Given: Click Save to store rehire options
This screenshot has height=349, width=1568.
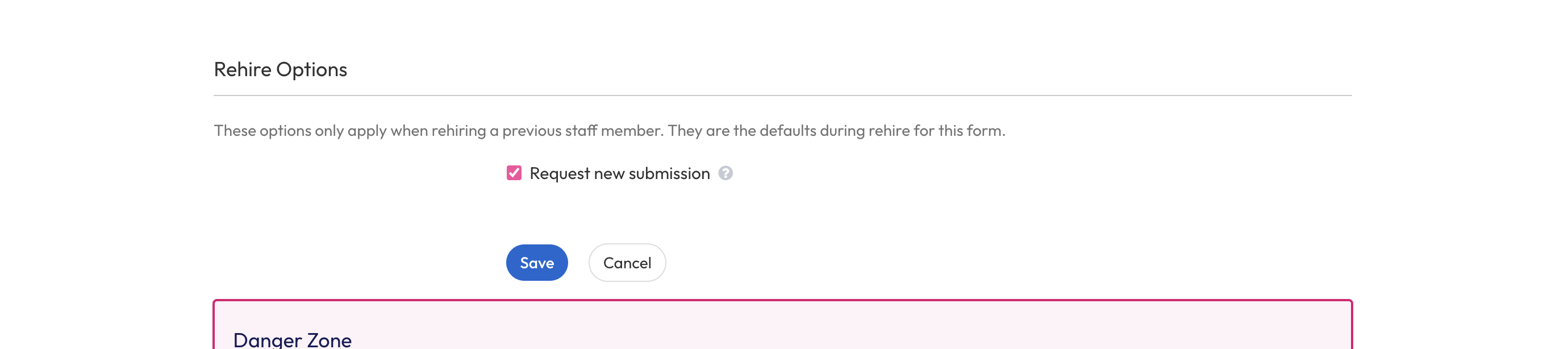Looking at the screenshot, I should point(536,263).
